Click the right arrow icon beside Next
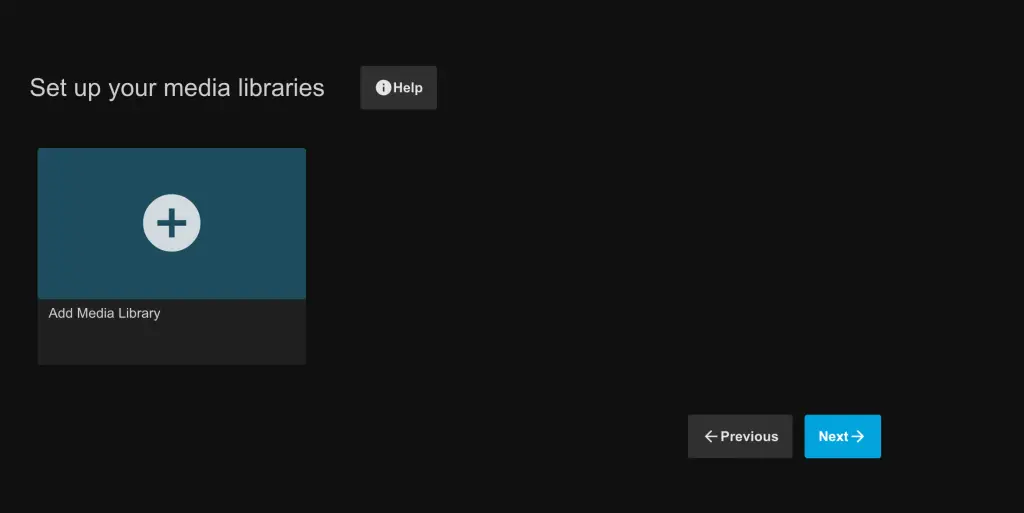The height and width of the screenshot is (513, 1024). pos(858,437)
